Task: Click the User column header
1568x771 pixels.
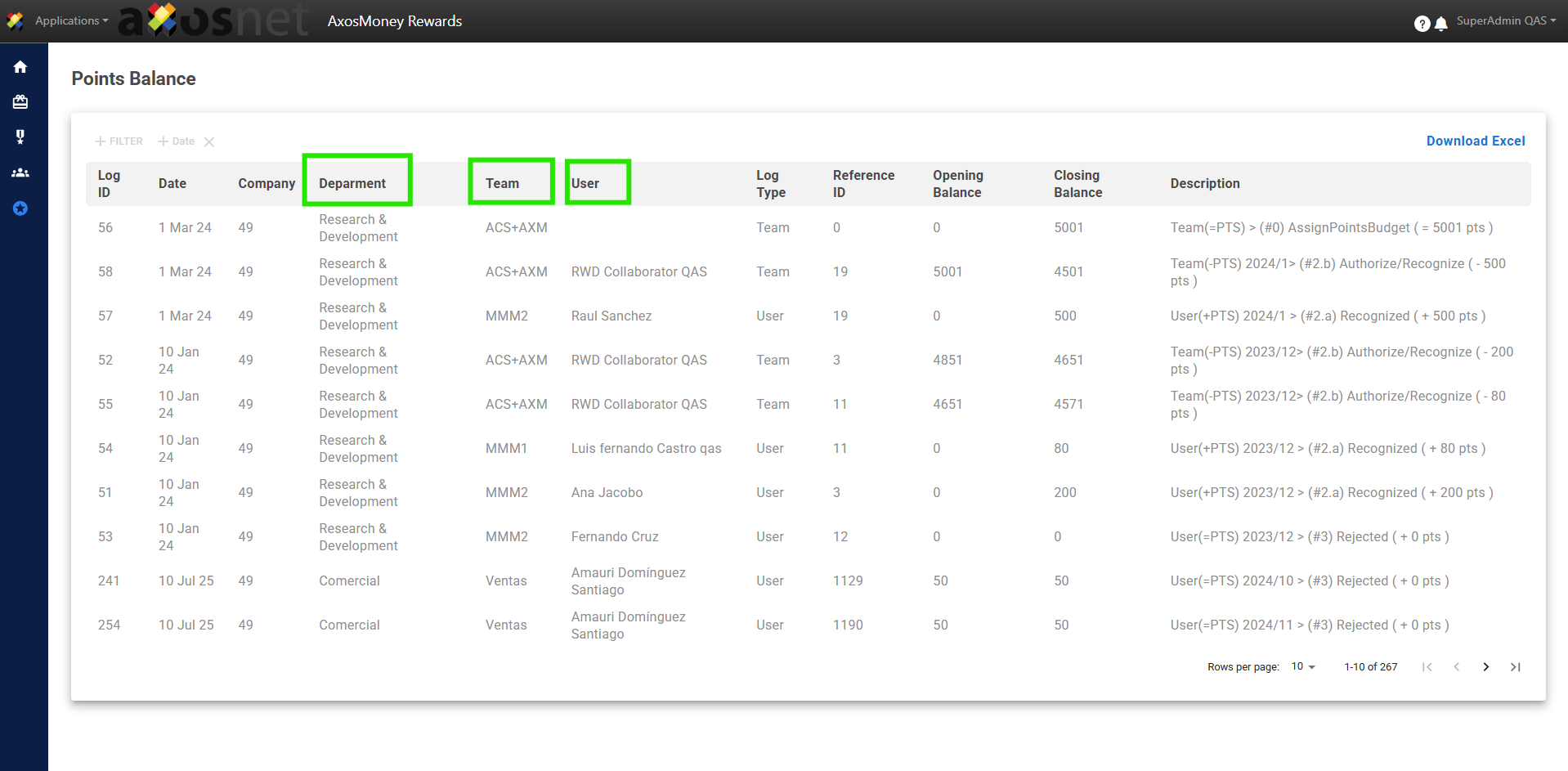Action: tap(585, 183)
